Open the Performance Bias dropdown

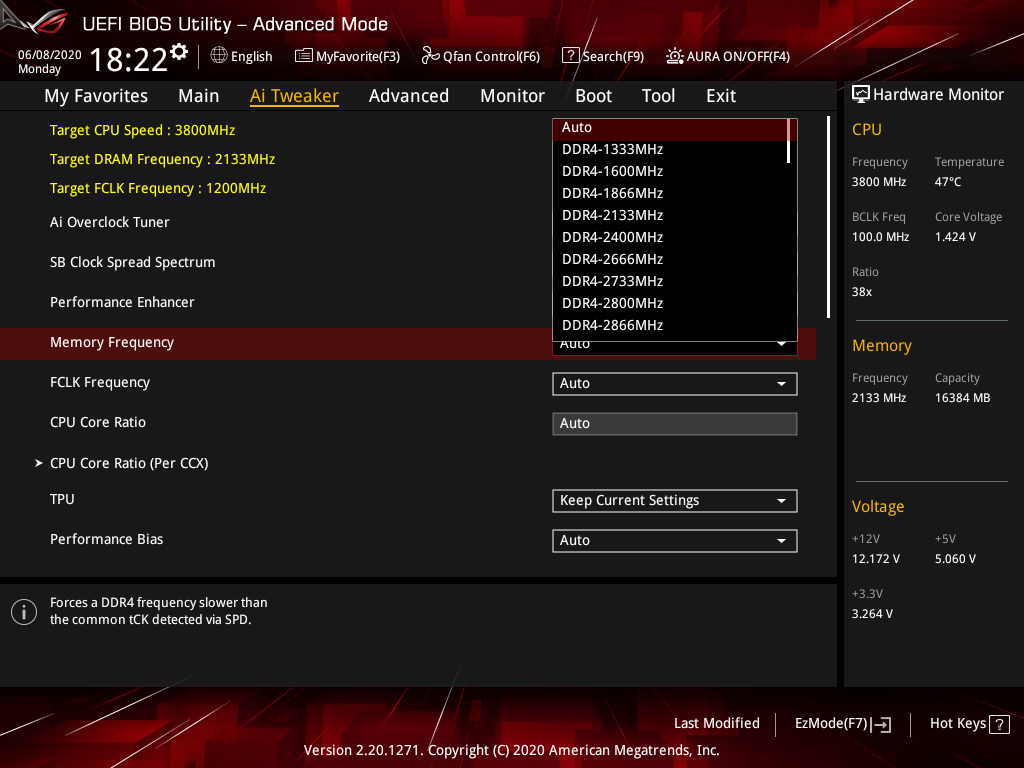click(675, 541)
